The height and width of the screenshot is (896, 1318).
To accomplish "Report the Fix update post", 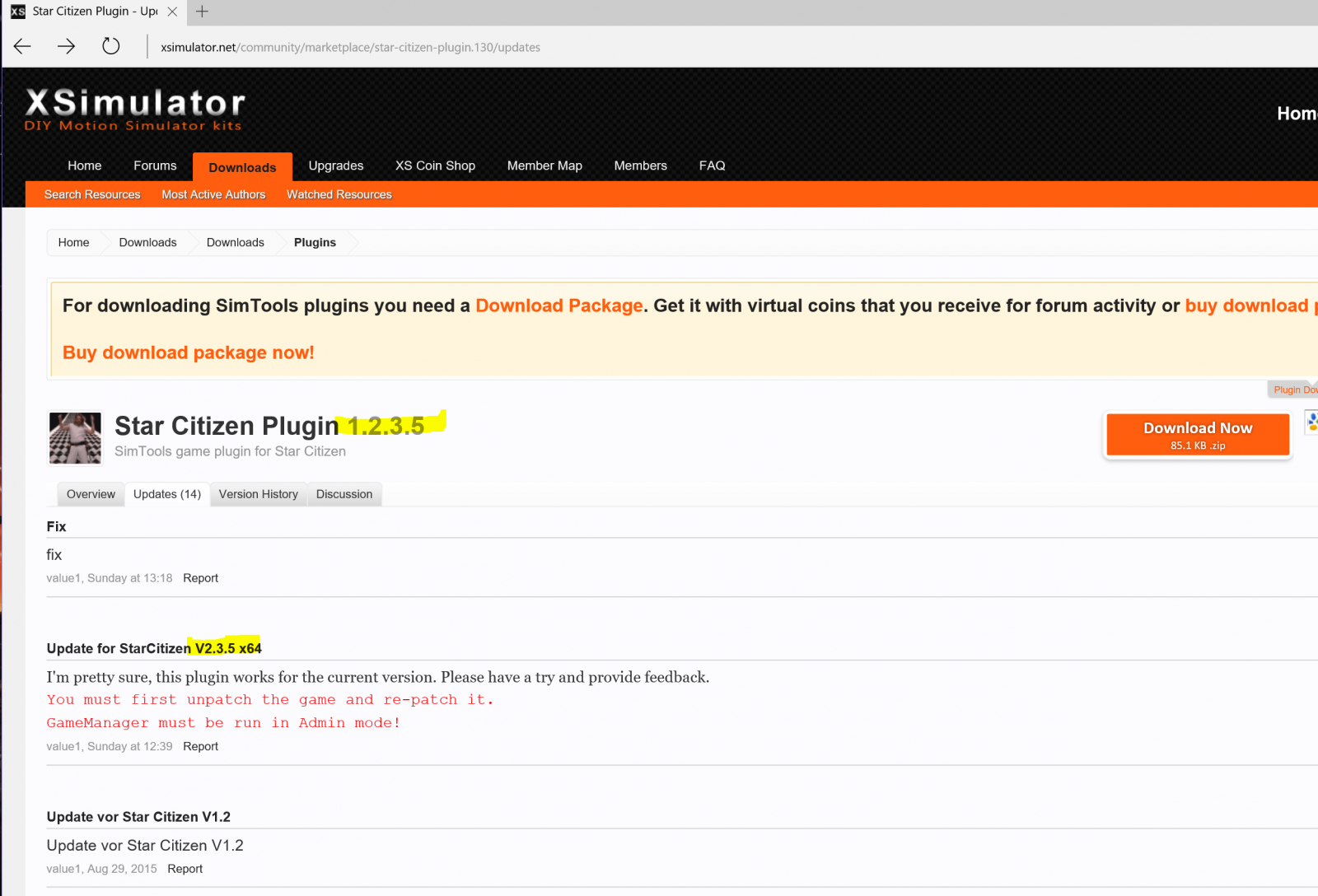I will [200, 578].
